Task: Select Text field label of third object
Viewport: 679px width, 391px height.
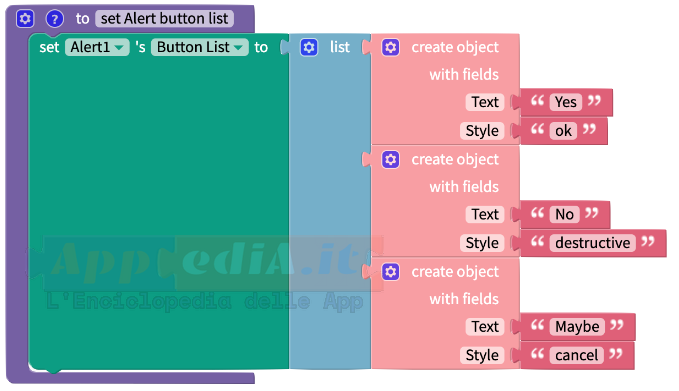Action: (x=485, y=326)
